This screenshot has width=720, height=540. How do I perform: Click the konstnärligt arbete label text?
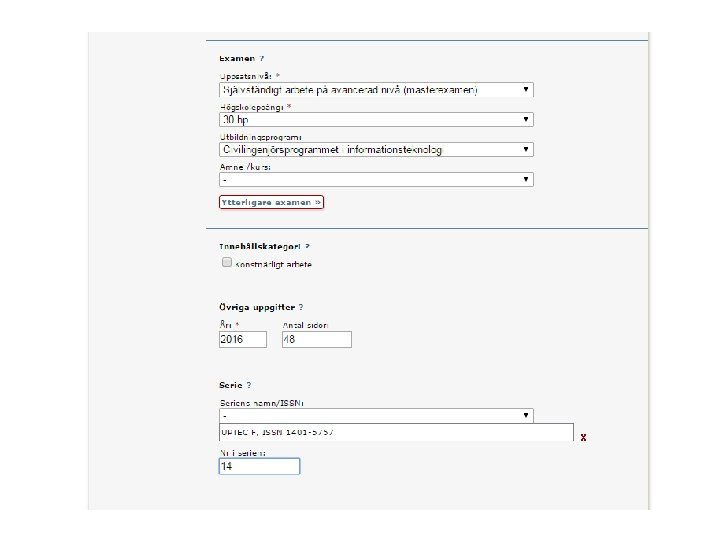(273, 264)
